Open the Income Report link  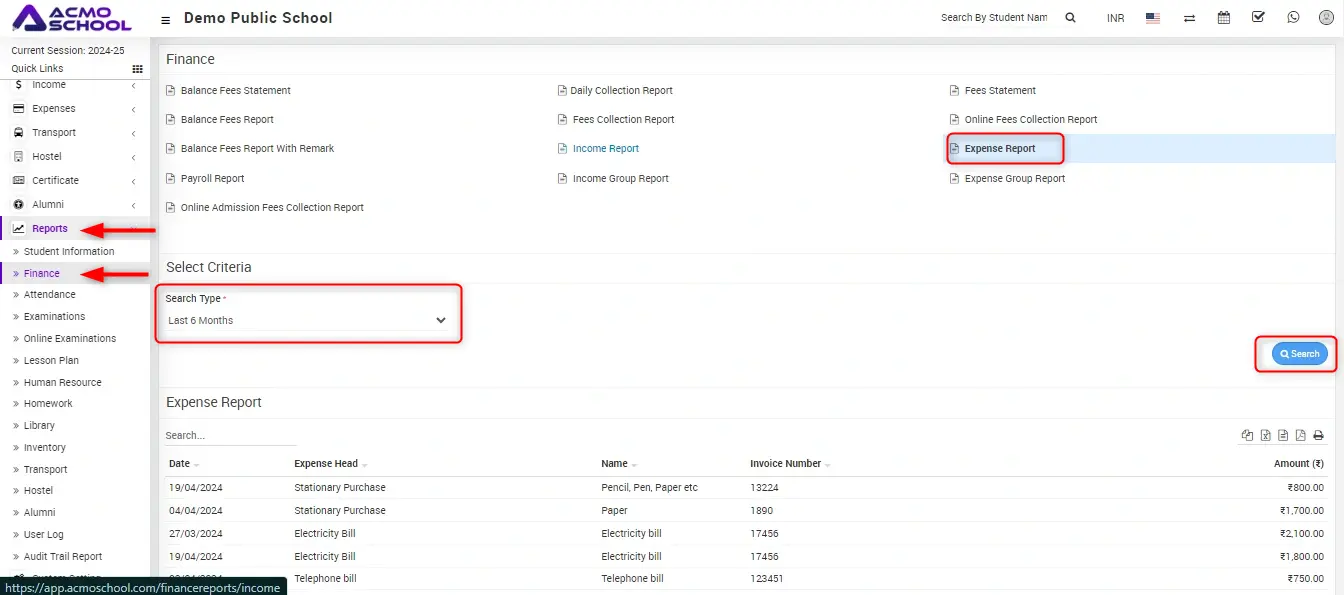click(x=605, y=149)
